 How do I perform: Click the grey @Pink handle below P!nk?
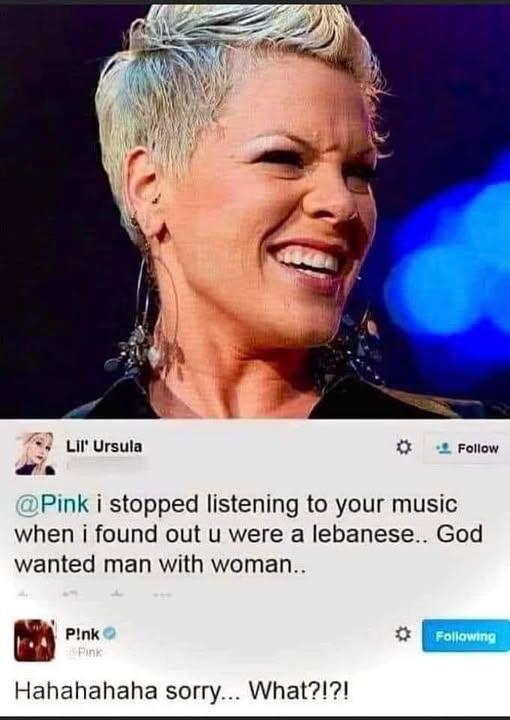pyautogui.click(x=85, y=652)
